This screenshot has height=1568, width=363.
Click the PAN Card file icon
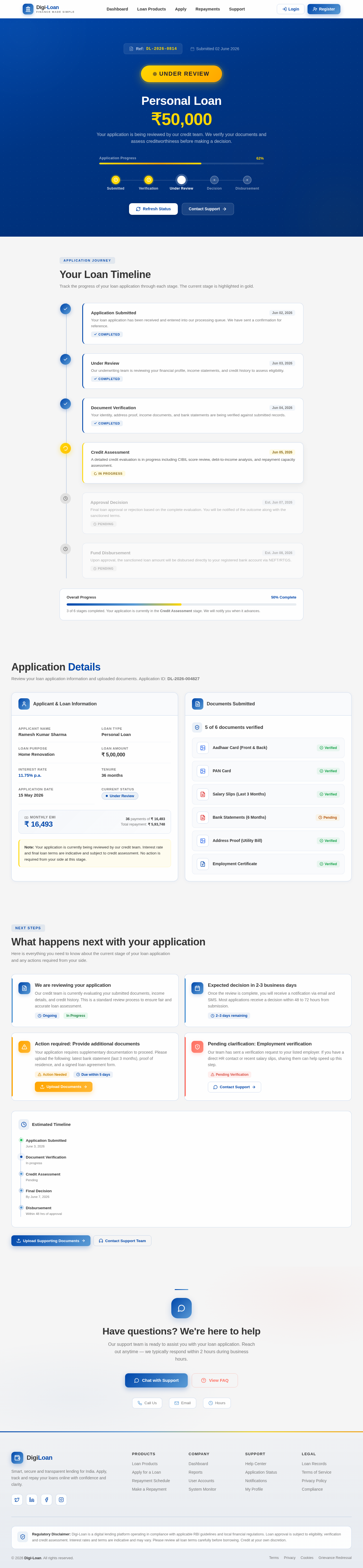(203, 771)
